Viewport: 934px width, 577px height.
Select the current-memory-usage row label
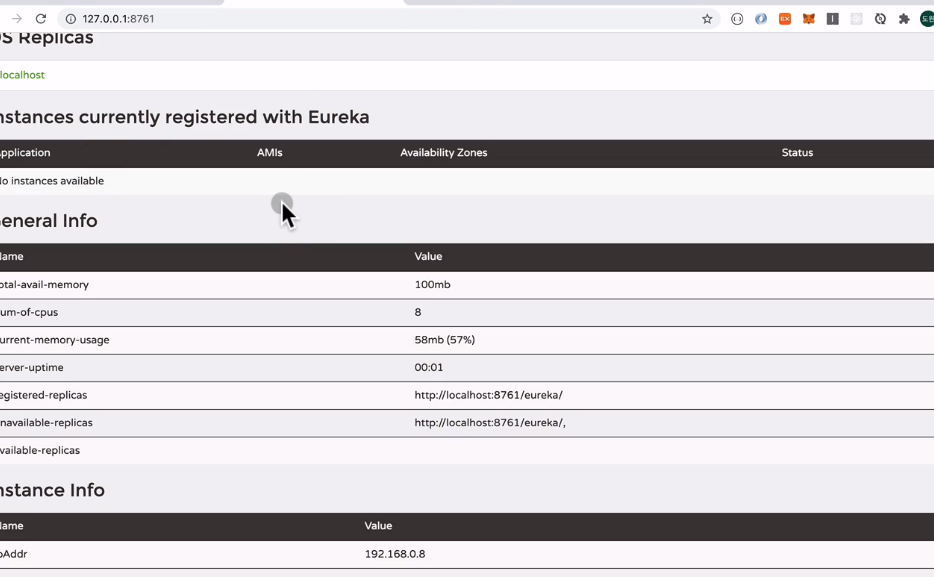54,340
